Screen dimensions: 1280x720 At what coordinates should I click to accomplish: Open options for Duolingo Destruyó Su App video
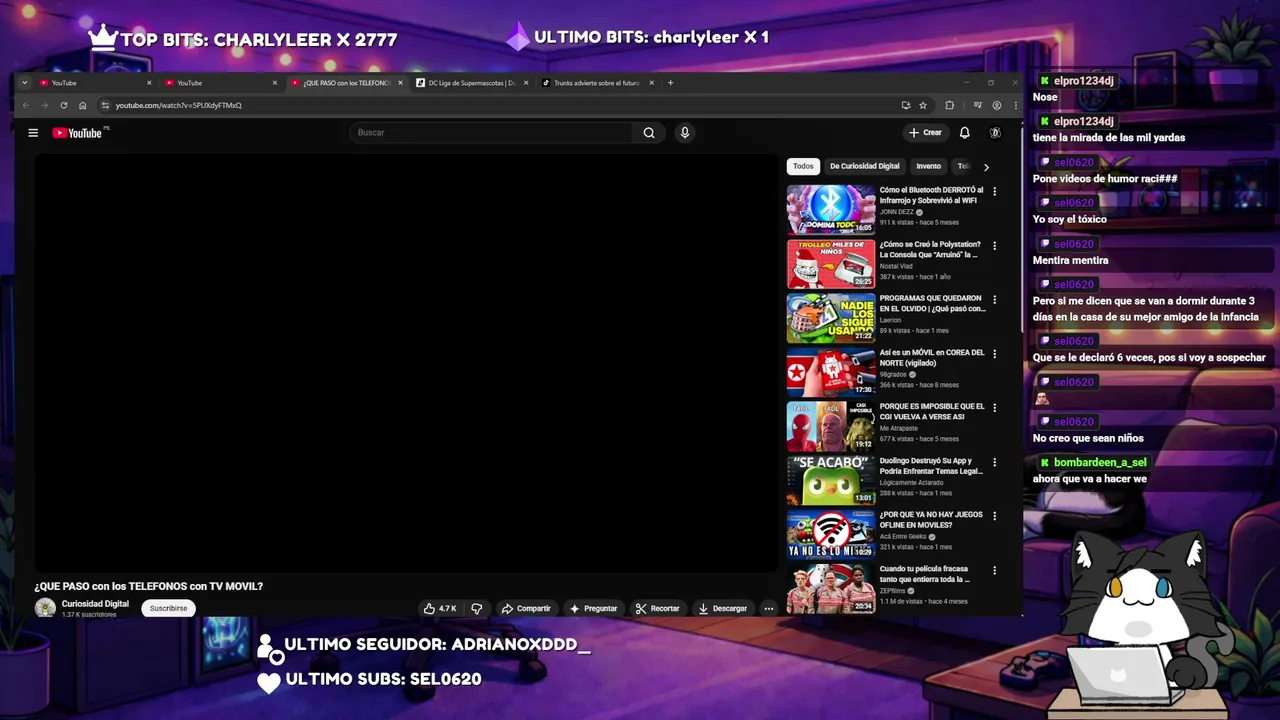tap(994, 462)
